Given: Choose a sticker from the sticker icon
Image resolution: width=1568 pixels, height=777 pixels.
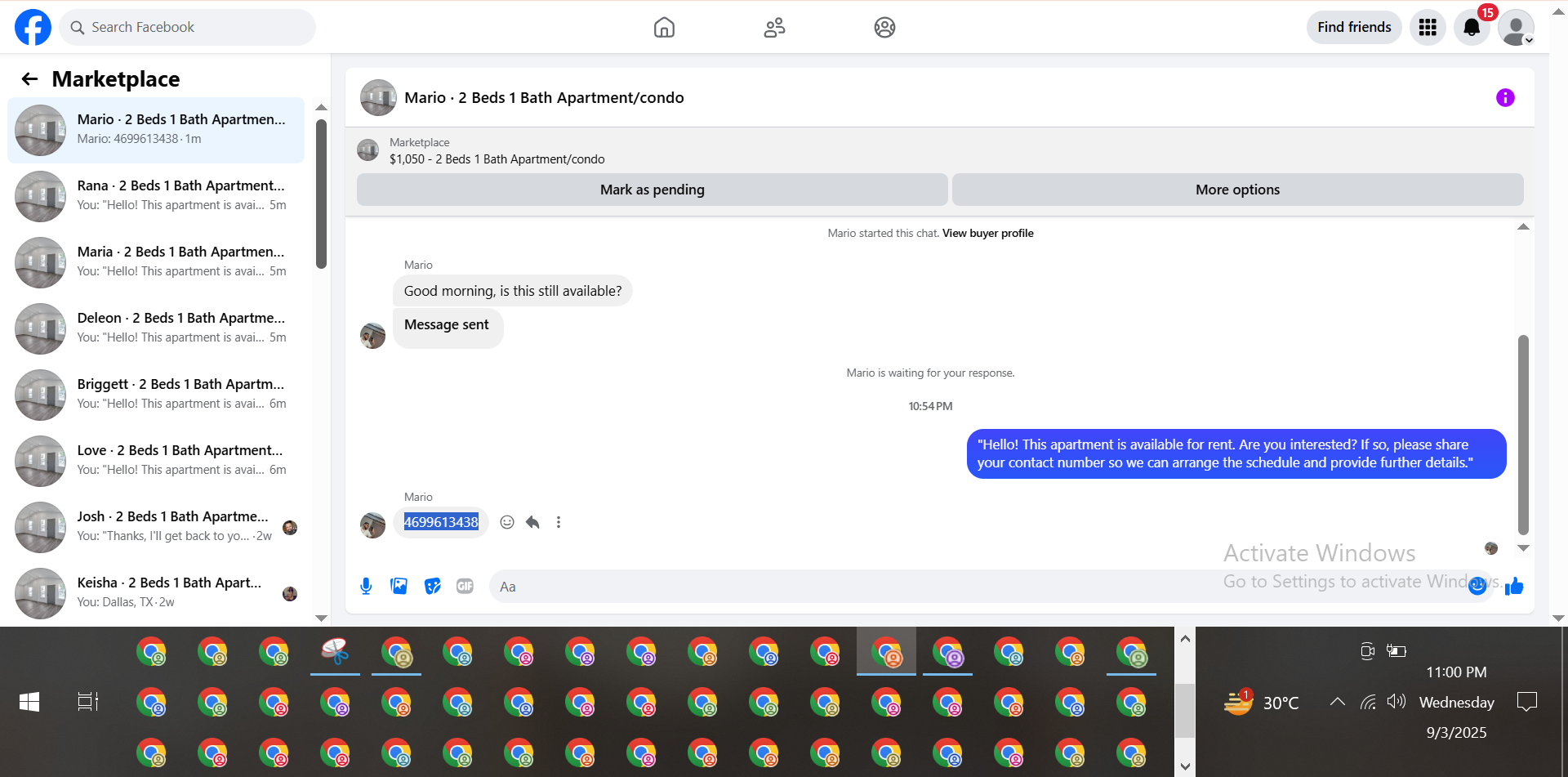Looking at the screenshot, I should click(432, 586).
